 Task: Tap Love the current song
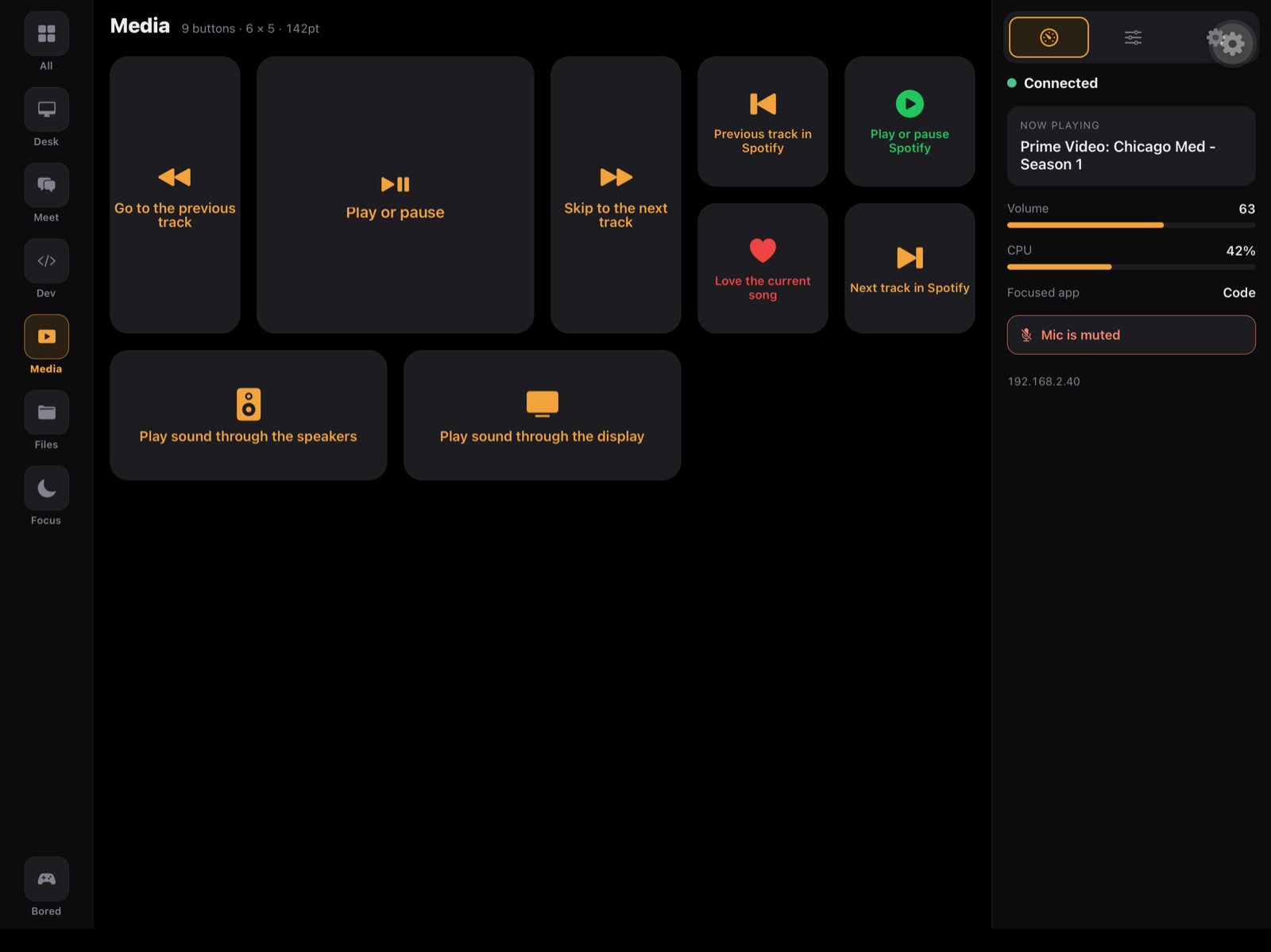(x=763, y=268)
